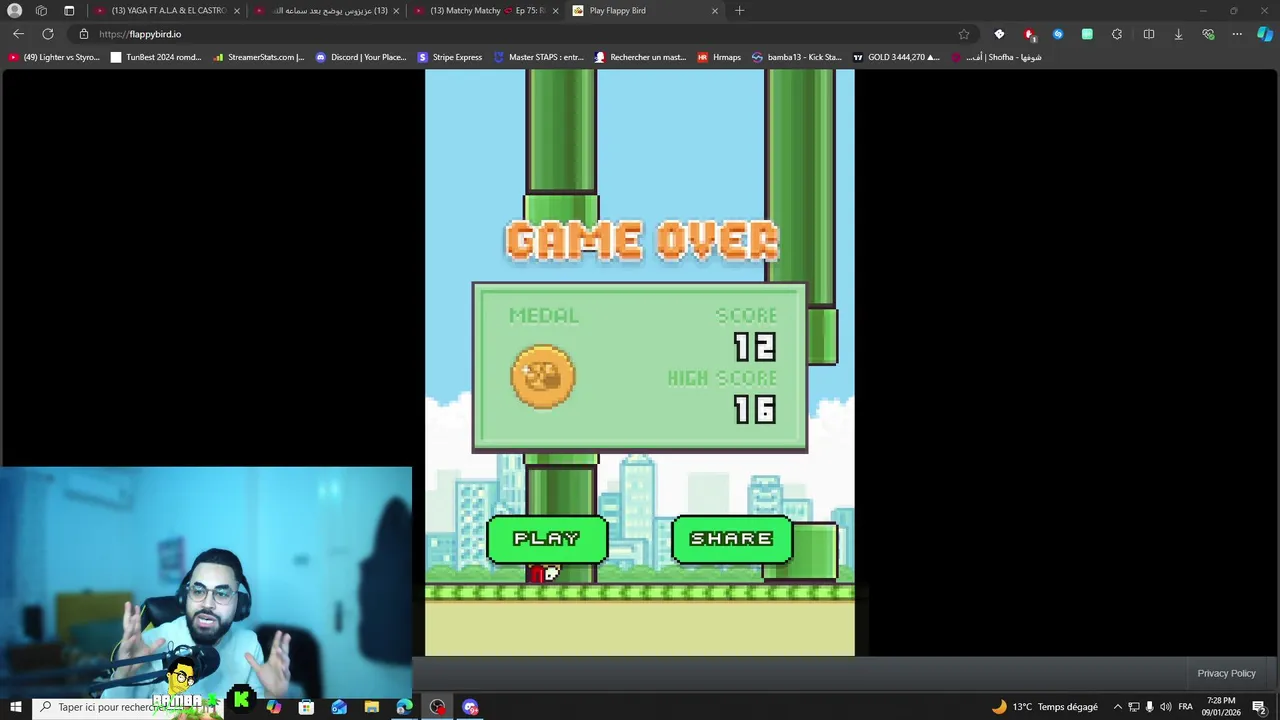Image resolution: width=1280 pixels, height=720 pixels.
Task: Open the Stripe Express bookmark
Action: (x=450, y=57)
